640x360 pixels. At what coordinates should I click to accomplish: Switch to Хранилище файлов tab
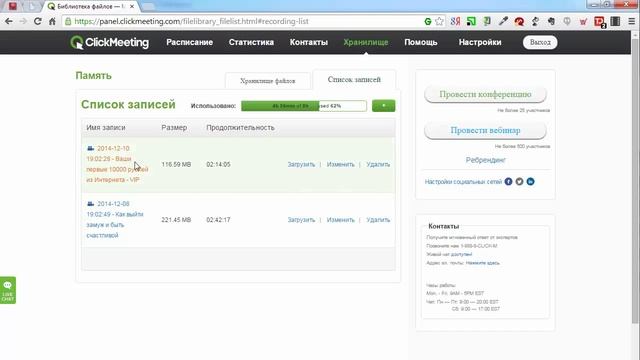pyautogui.click(x=268, y=81)
